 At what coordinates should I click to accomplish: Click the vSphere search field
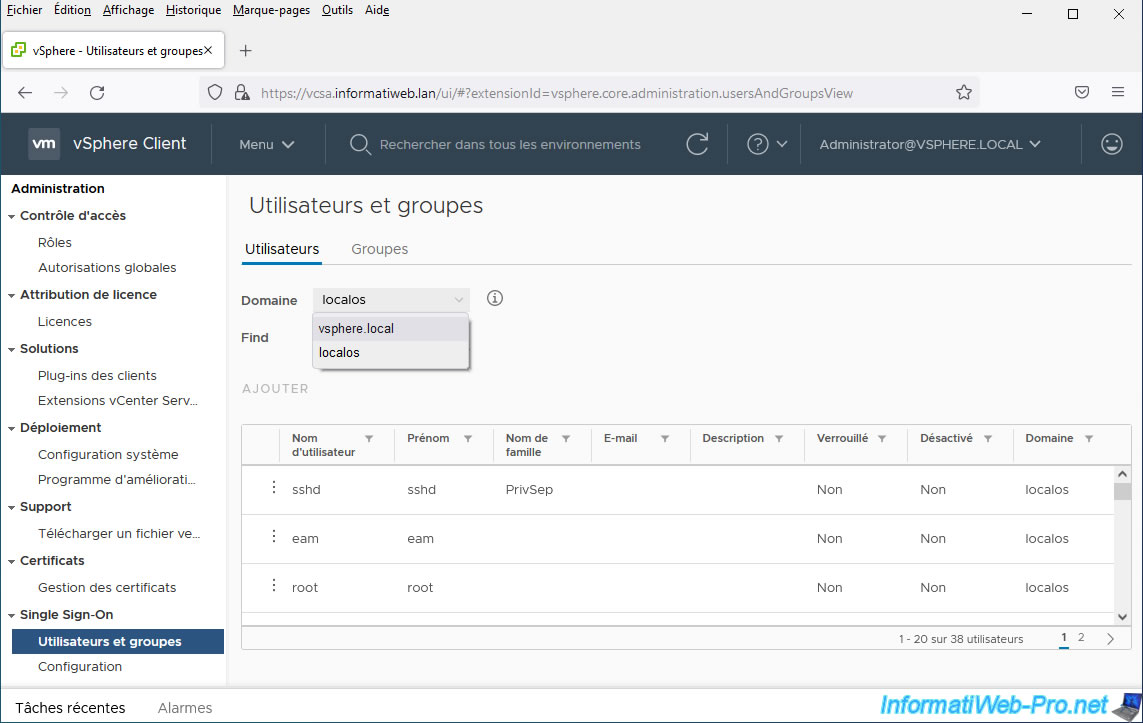click(x=510, y=144)
